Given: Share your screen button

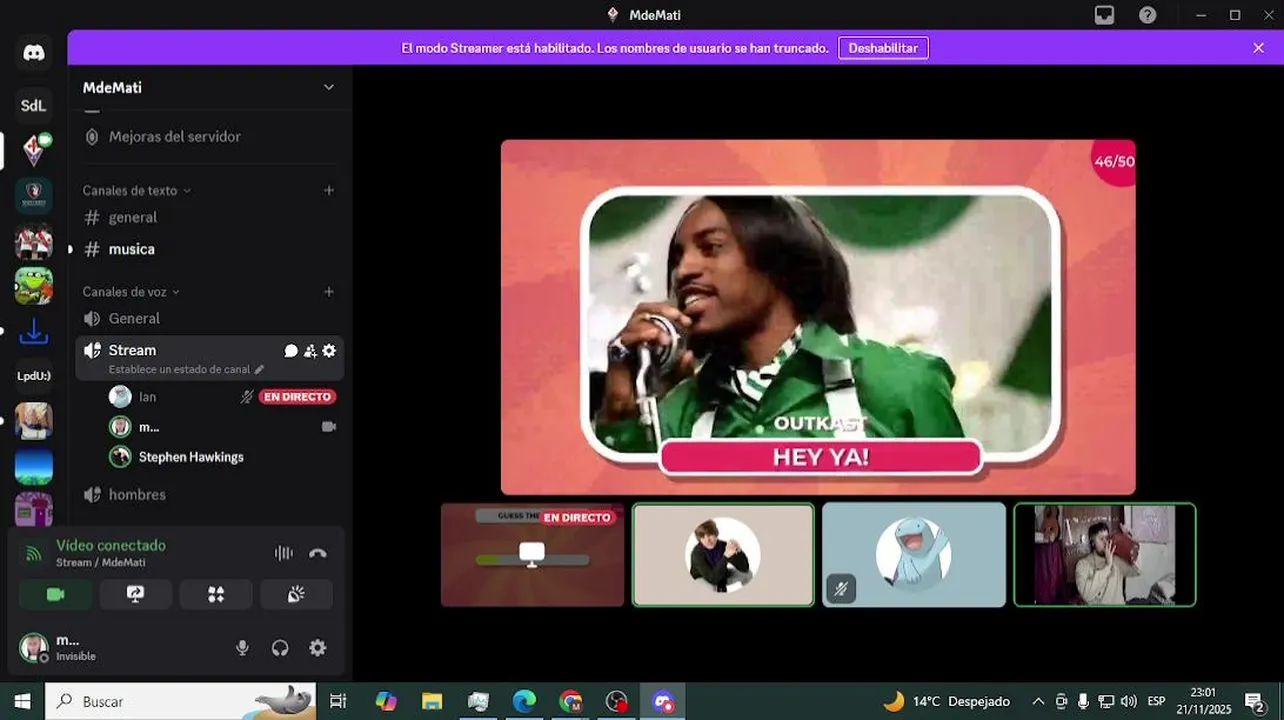Looking at the screenshot, I should (136, 594).
